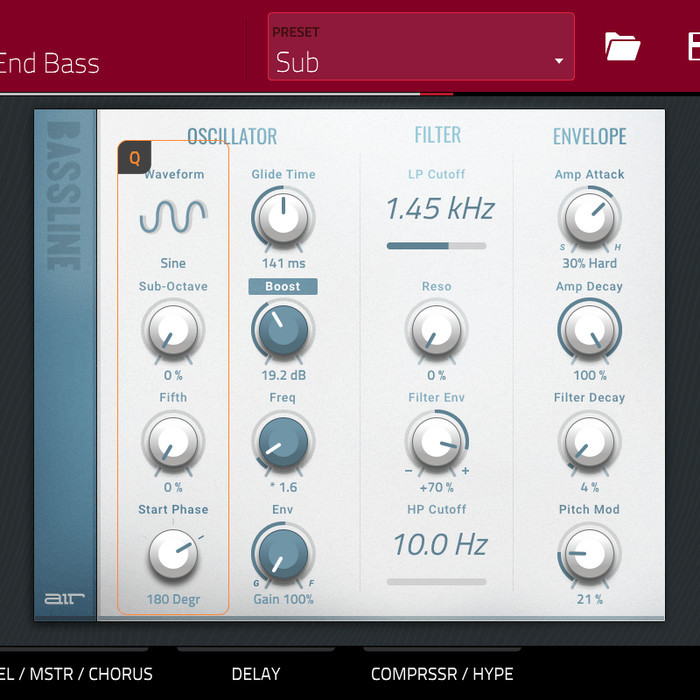The width and height of the screenshot is (700, 700).
Task: Click the 141 ms glide value
Action: point(284,263)
